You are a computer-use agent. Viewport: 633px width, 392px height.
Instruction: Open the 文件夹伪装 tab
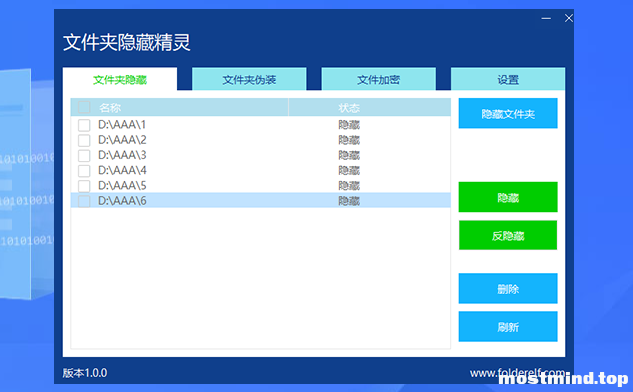point(249,79)
